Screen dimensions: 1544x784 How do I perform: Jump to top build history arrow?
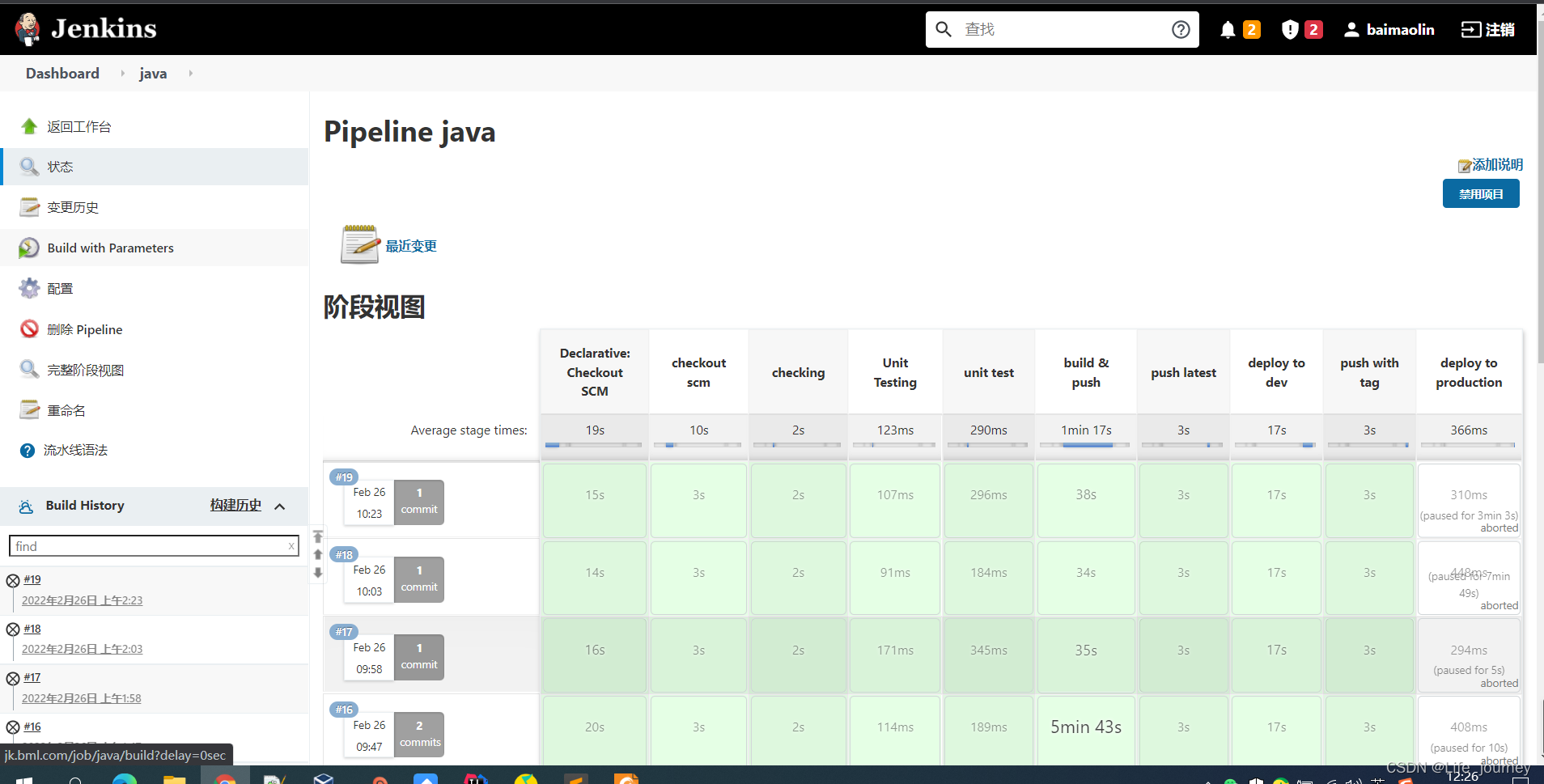pyautogui.click(x=318, y=536)
